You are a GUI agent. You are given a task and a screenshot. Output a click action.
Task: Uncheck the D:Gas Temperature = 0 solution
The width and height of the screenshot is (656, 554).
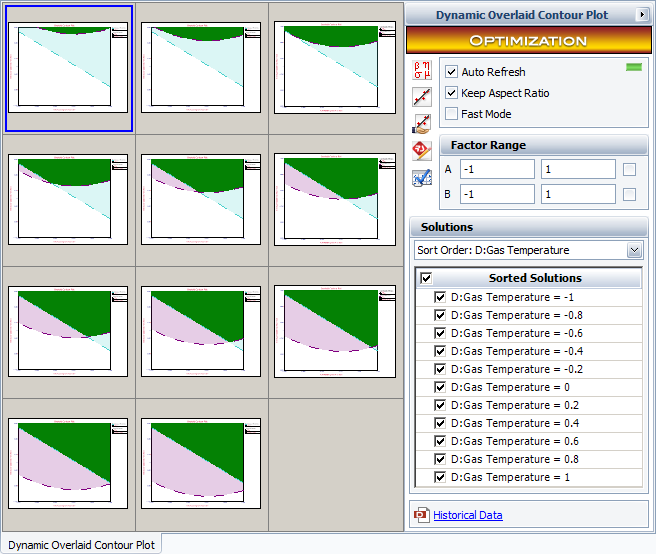pos(440,387)
